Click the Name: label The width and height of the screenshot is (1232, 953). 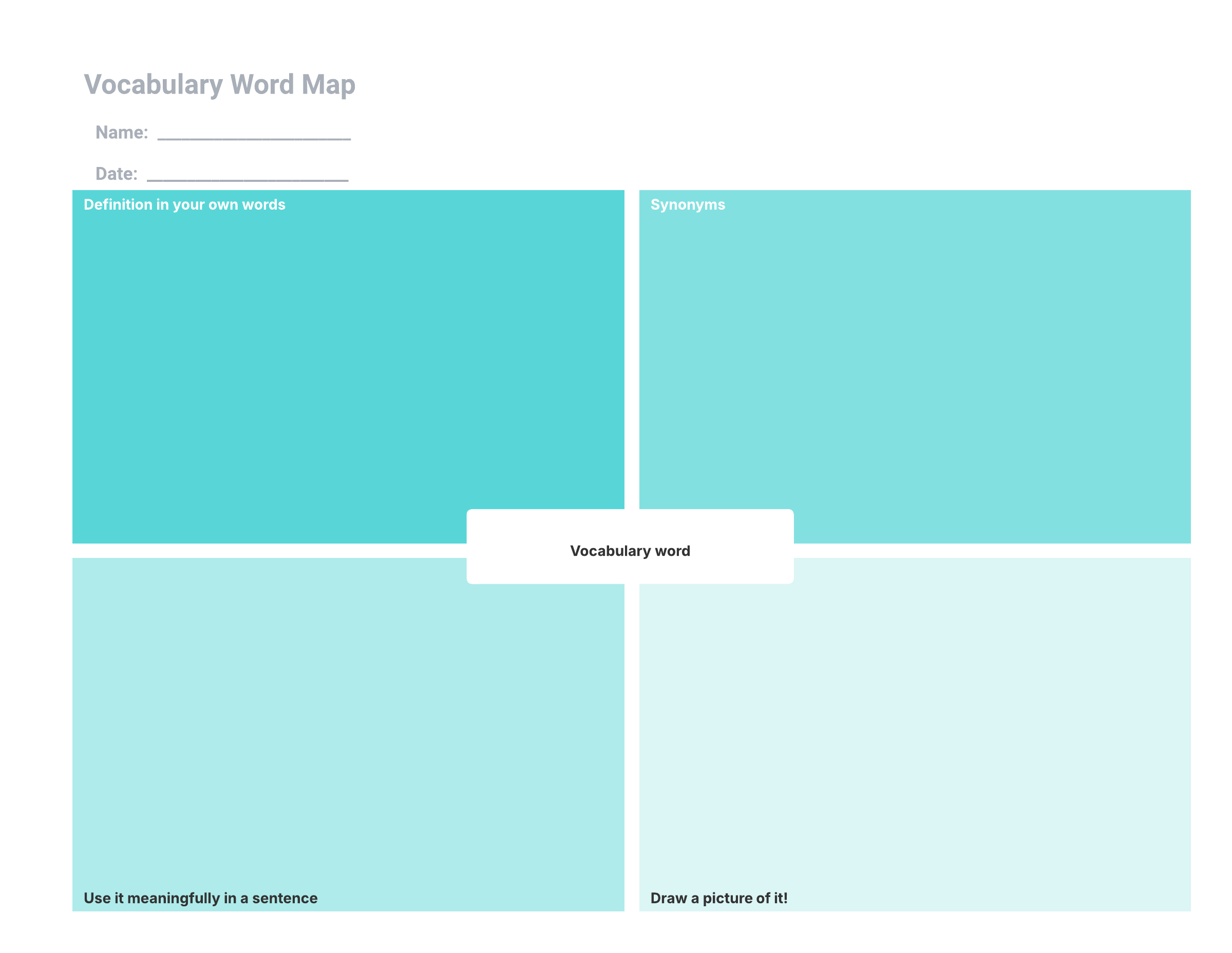tap(121, 133)
